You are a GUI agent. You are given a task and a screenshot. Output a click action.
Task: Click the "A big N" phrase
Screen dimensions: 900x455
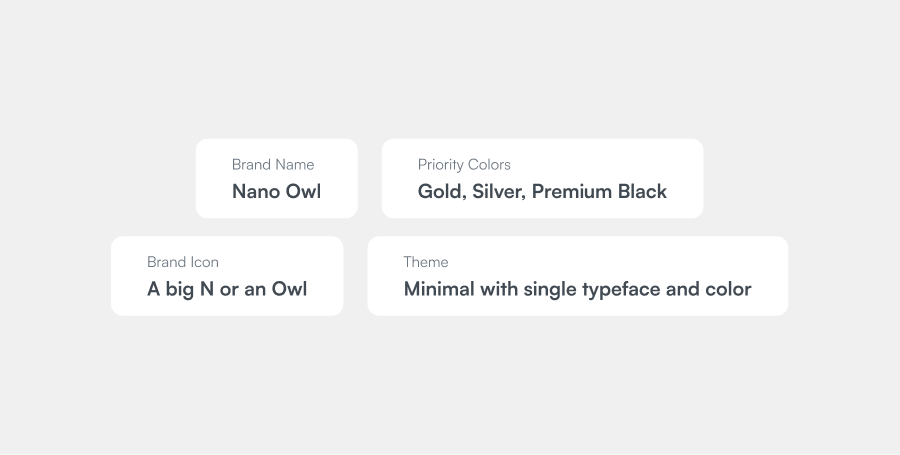[x=180, y=289]
